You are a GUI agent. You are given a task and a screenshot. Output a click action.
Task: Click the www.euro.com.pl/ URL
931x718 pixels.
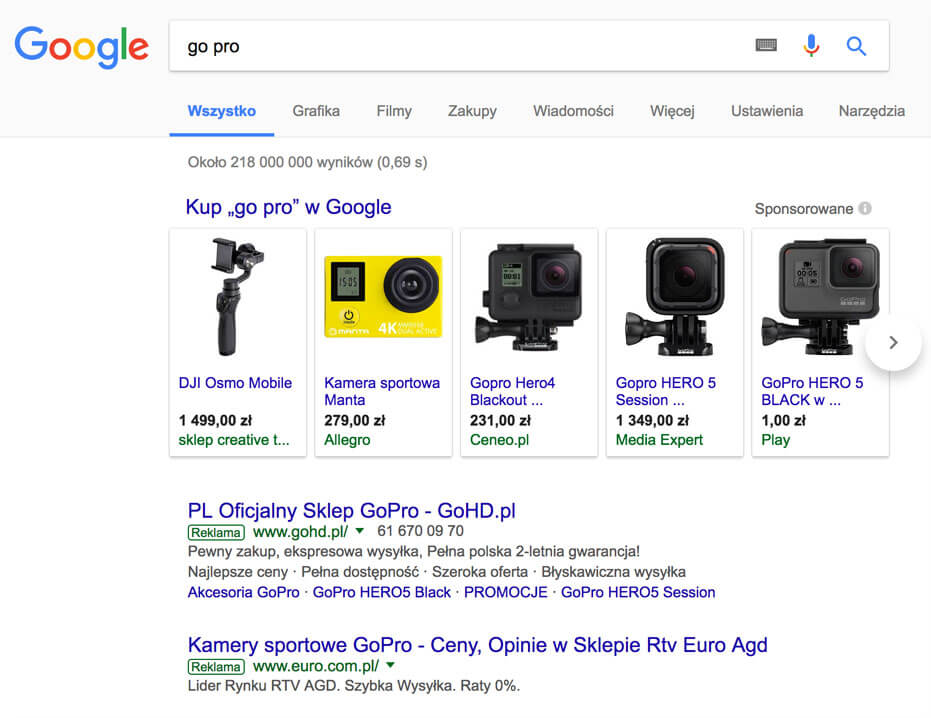click(x=316, y=666)
